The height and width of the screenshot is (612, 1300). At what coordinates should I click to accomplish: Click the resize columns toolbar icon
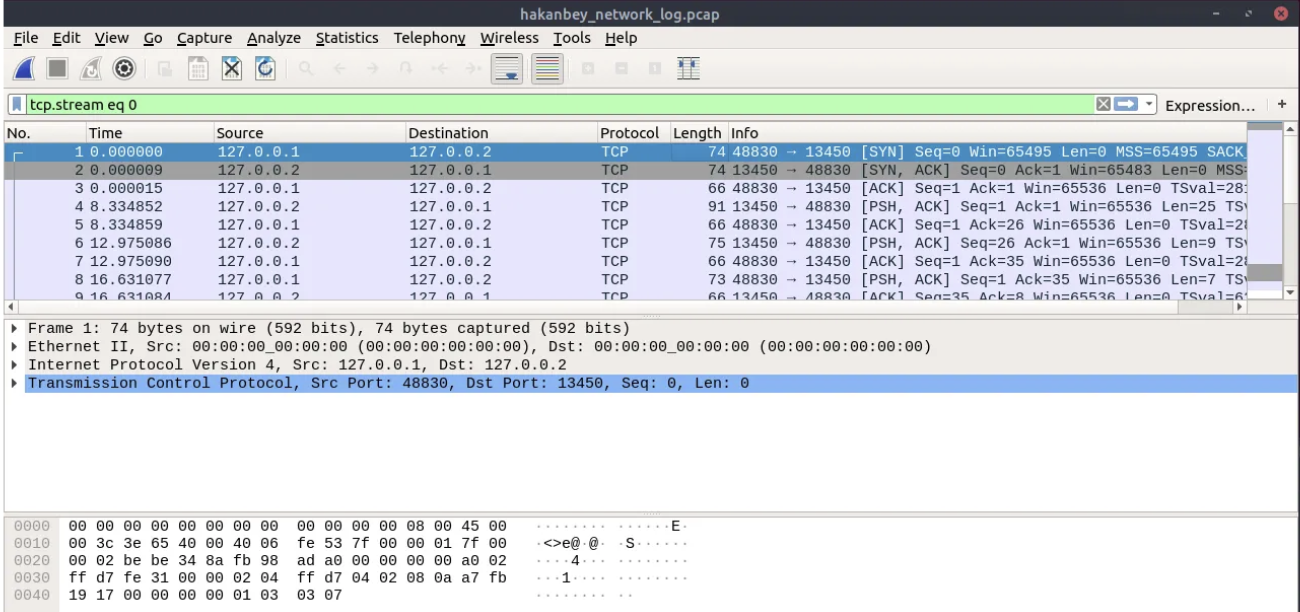[x=688, y=70]
